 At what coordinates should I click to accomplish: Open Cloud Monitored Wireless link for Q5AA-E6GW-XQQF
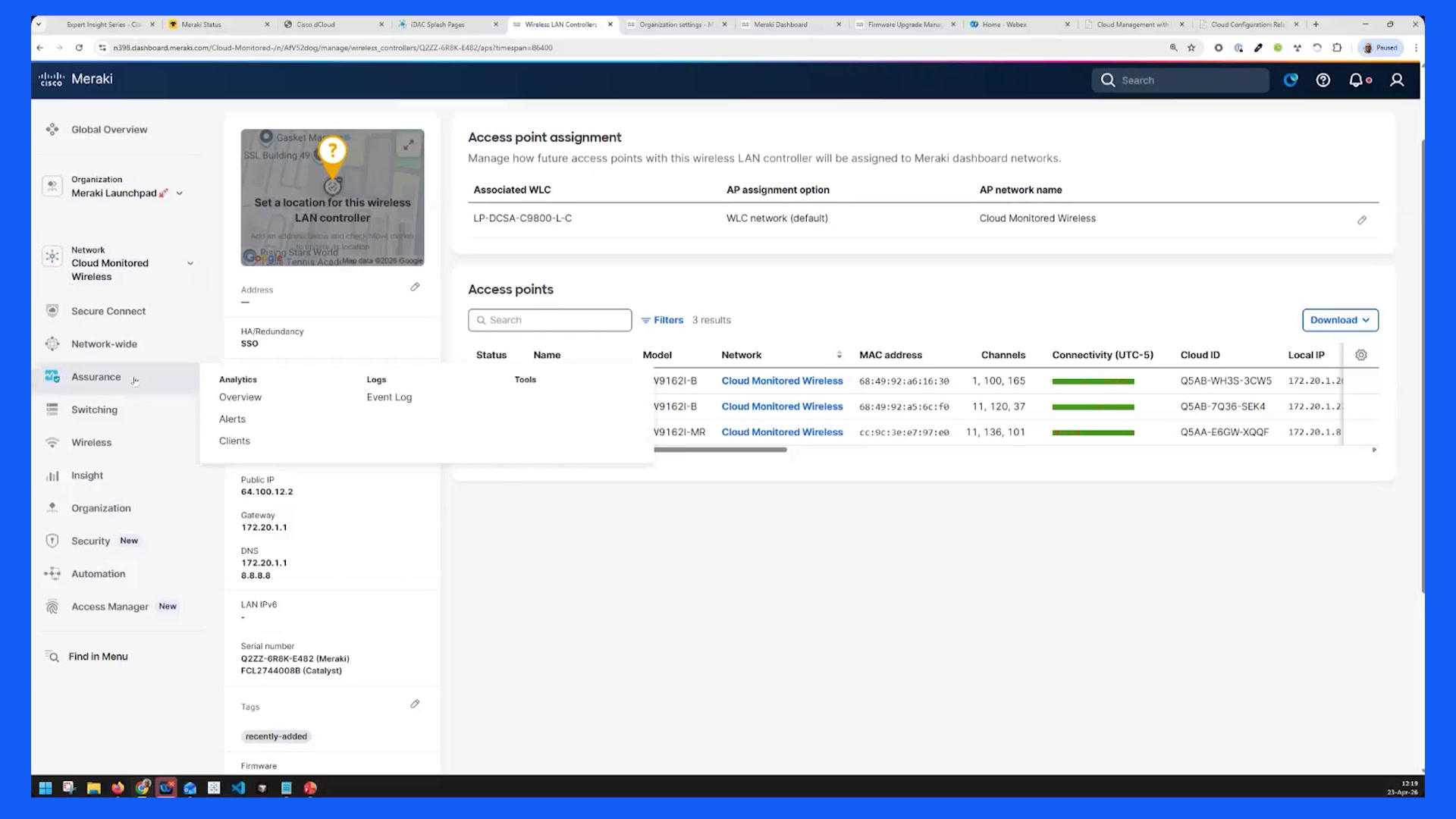point(782,432)
